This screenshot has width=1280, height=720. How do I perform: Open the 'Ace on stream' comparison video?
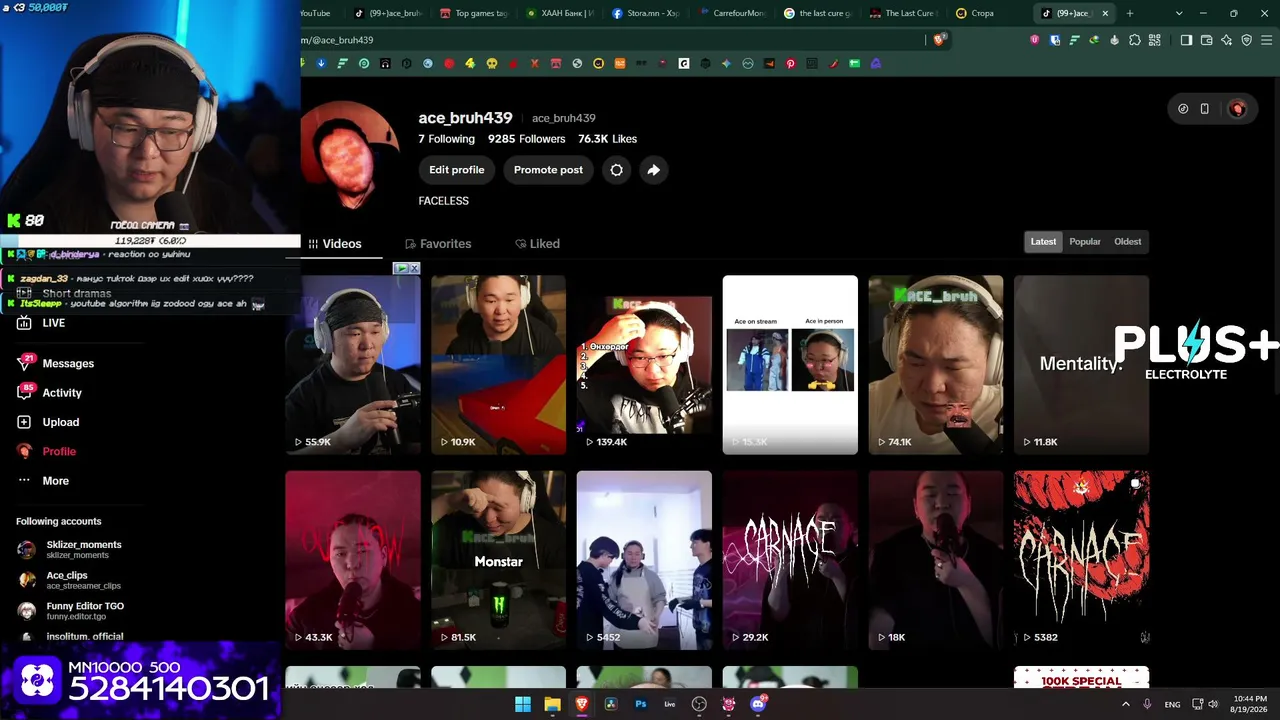click(790, 365)
